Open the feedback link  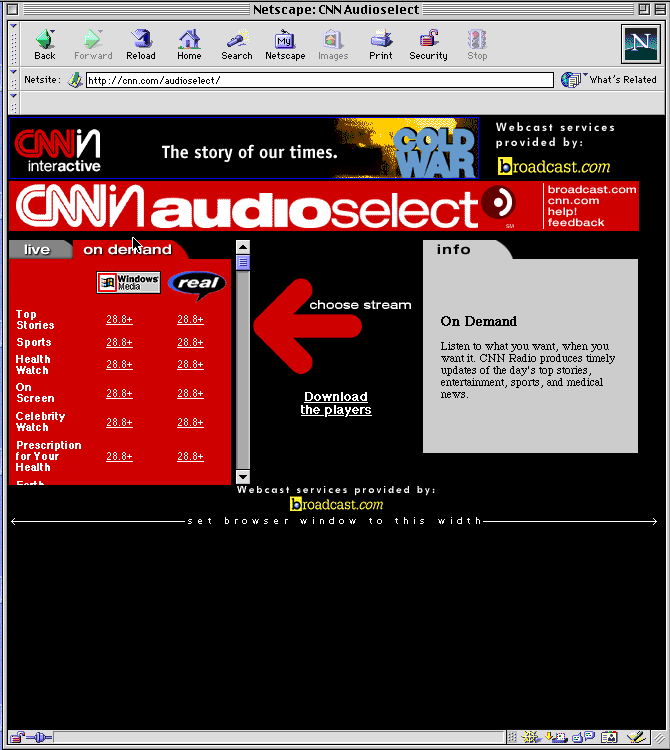click(x=576, y=222)
